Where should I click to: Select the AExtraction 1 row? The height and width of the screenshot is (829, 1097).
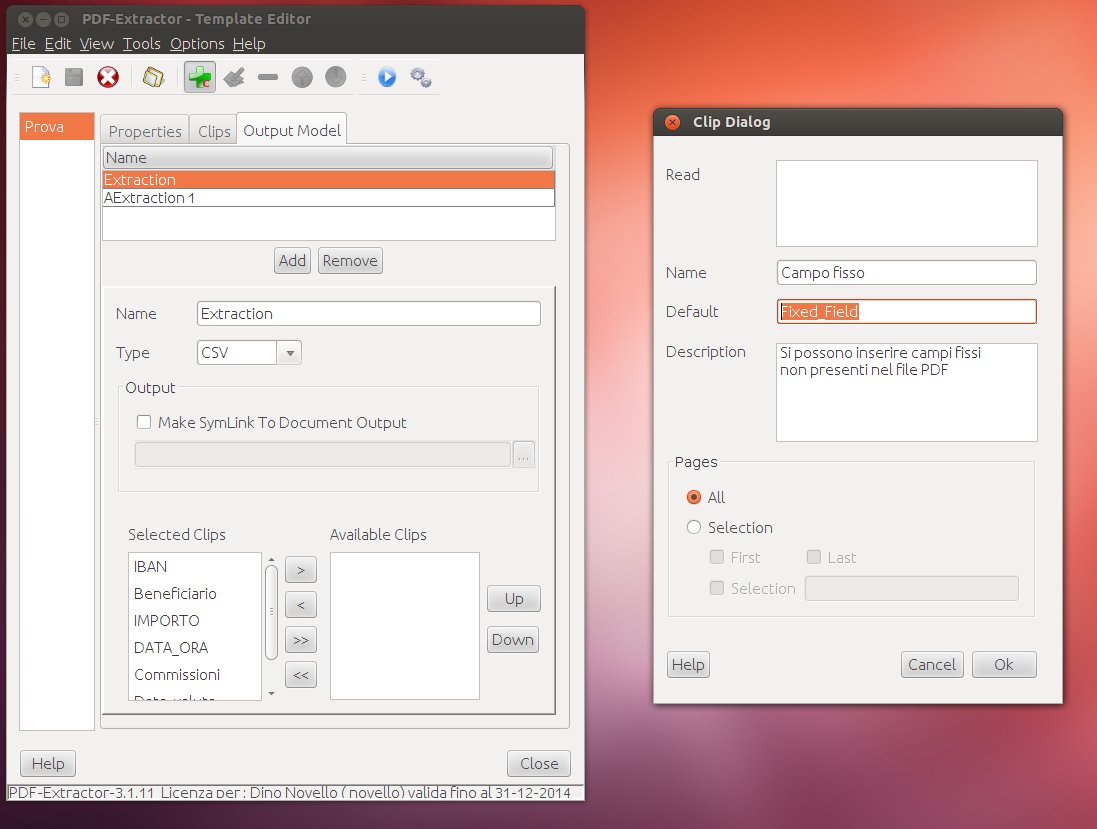[329, 198]
